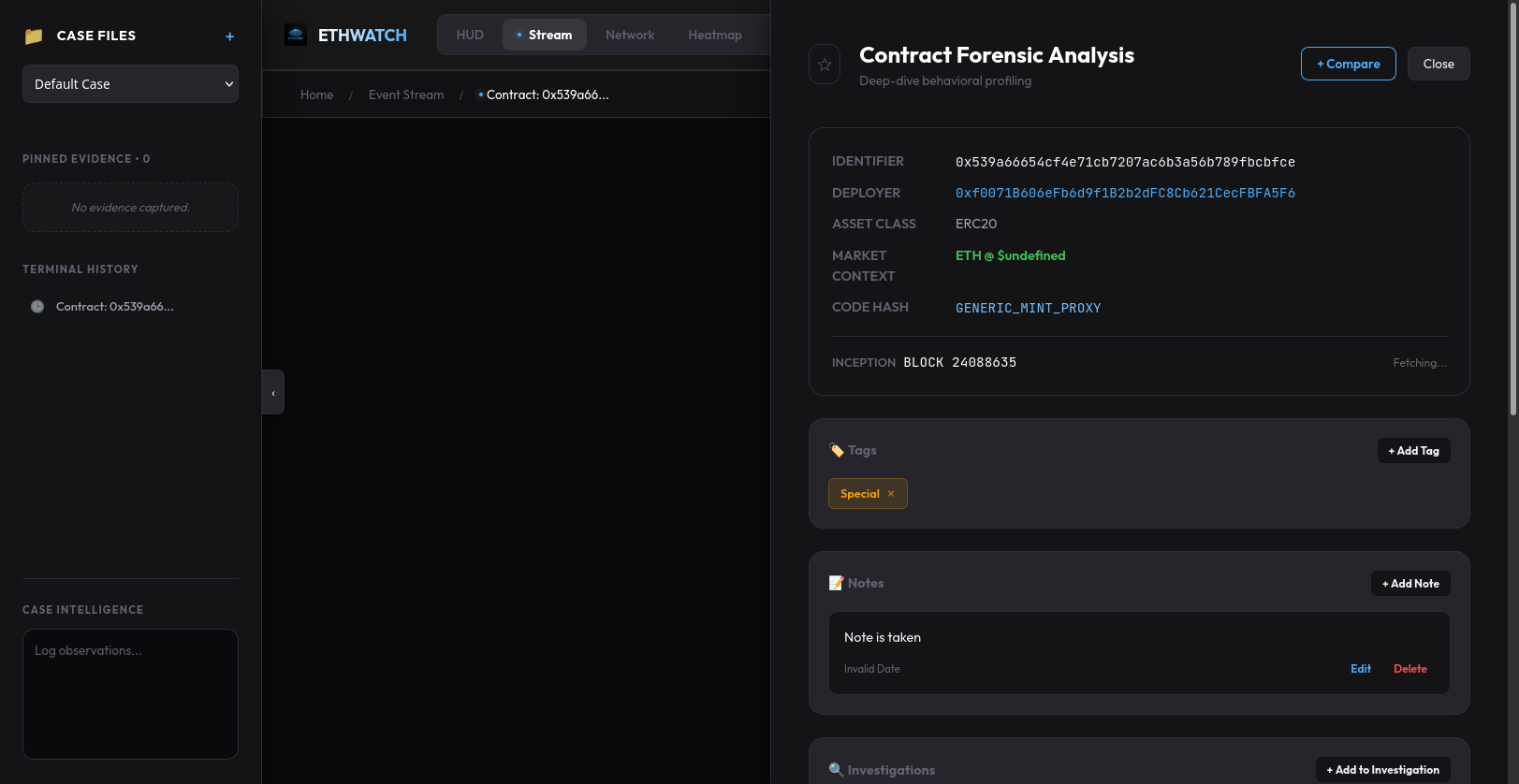The width and height of the screenshot is (1519, 784).
Task: Close the Contract Forensic Analysis panel
Action: click(1439, 64)
